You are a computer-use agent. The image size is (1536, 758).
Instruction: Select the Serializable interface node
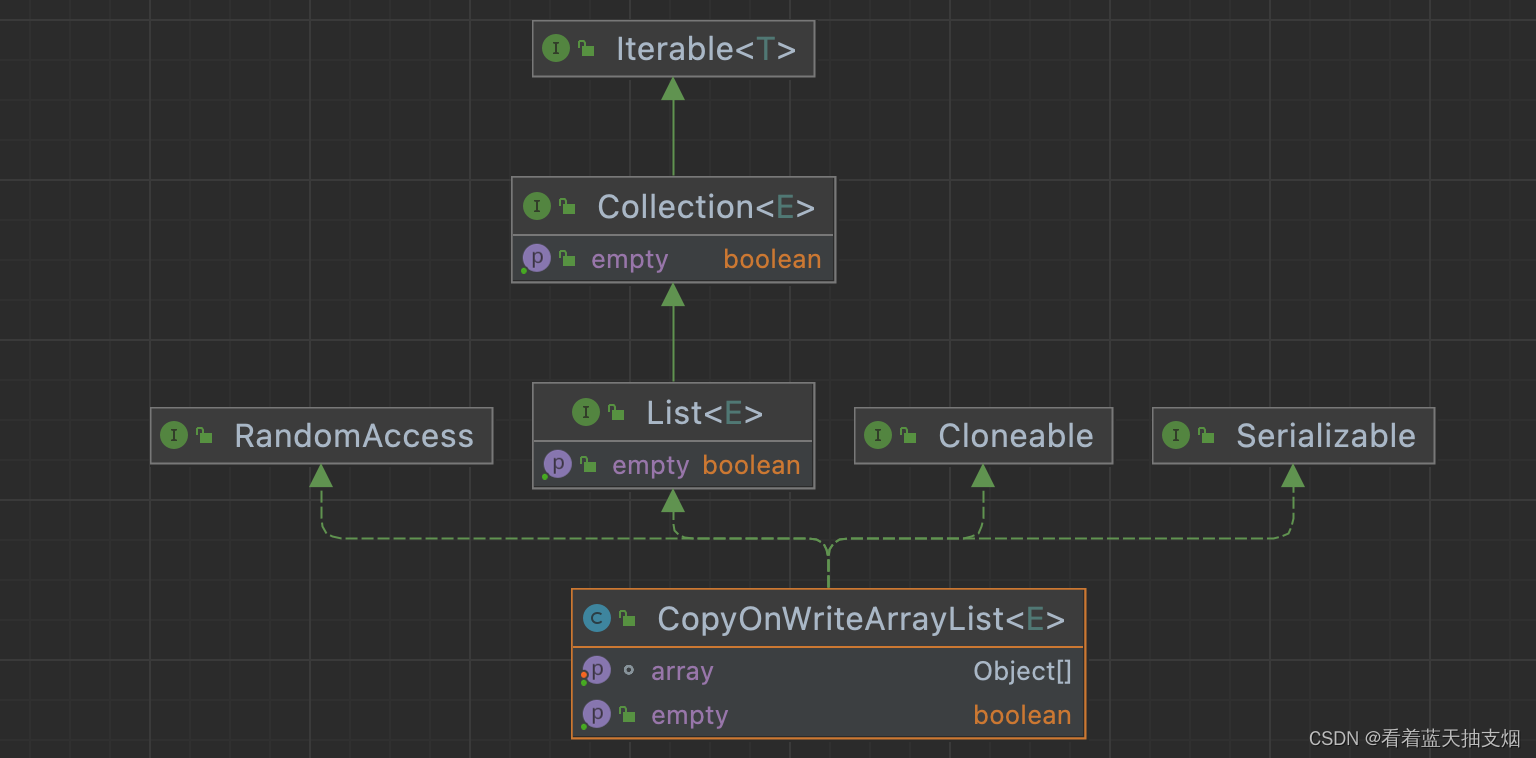click(1293, 436)
